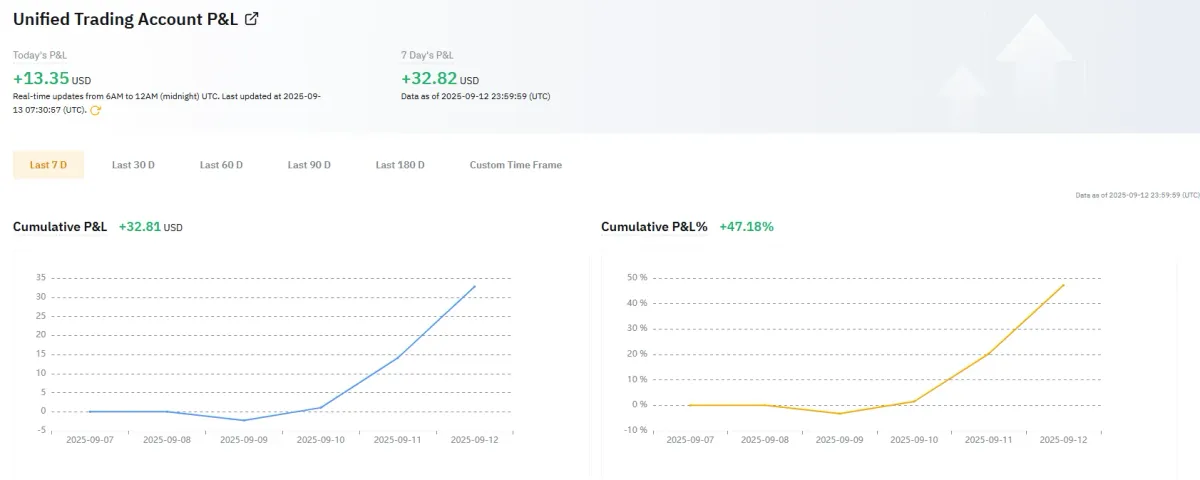1200x480 pixels.
Task: Open the Custom Time Frame option
Action: click(515, 165)
